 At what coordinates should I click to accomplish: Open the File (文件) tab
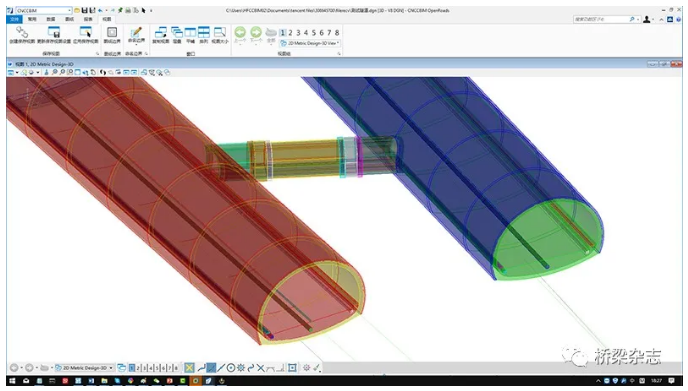pos(14,19)
